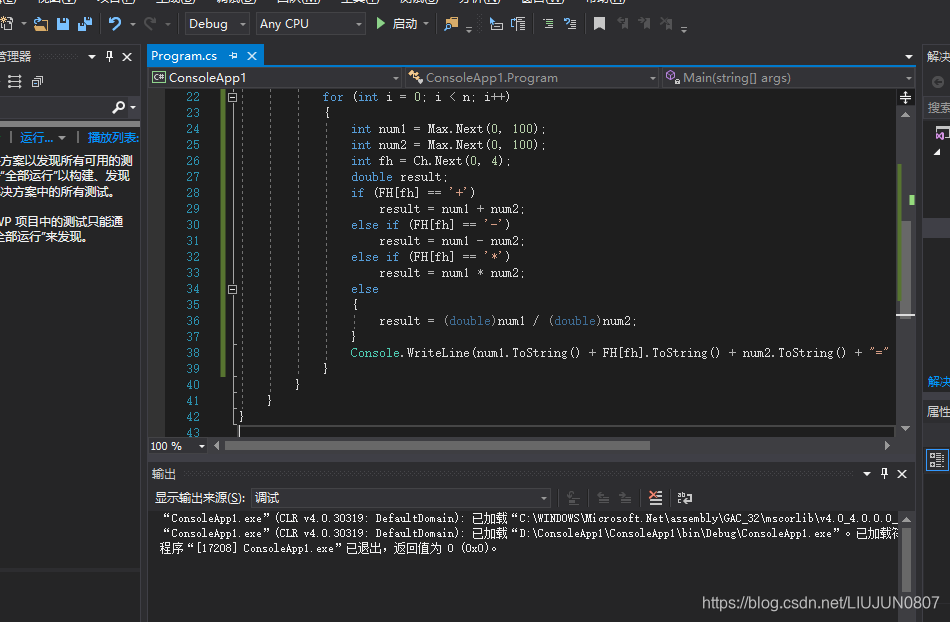Open the document tab list dropdown arrow
This screenshot has height=622, width=950.
[909, 56]
